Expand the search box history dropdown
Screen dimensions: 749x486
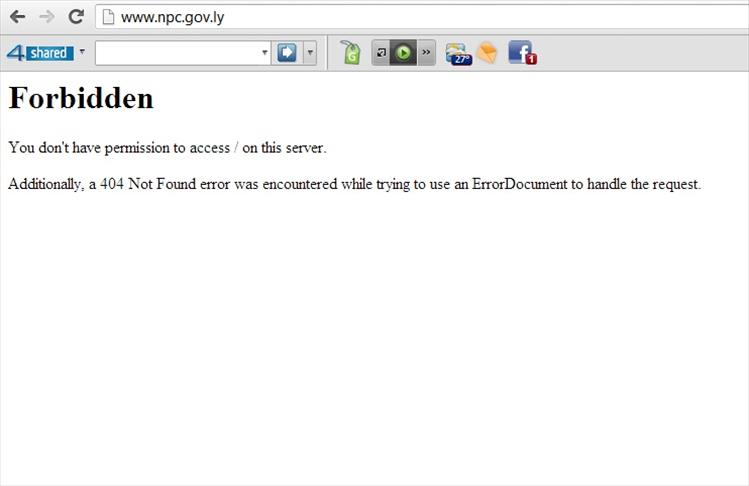pos(264,53)
